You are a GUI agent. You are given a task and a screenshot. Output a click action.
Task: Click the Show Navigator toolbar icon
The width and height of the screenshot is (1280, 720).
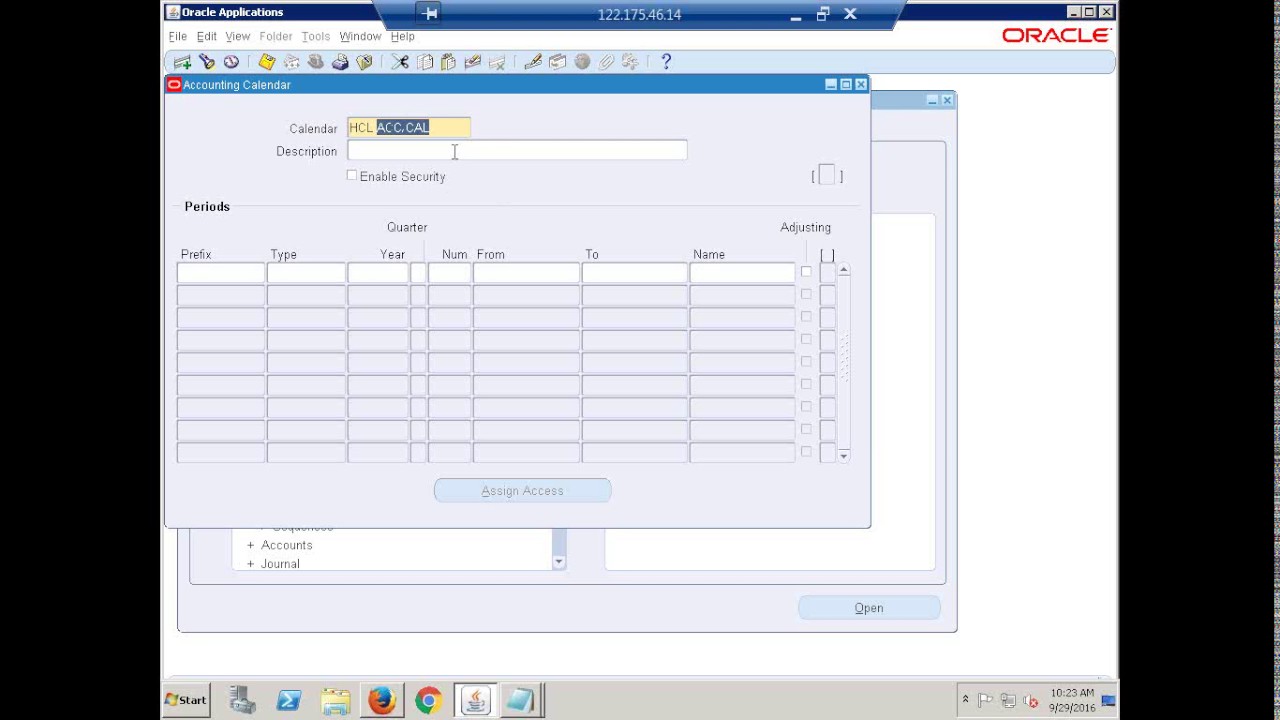[x=231, y=62]
